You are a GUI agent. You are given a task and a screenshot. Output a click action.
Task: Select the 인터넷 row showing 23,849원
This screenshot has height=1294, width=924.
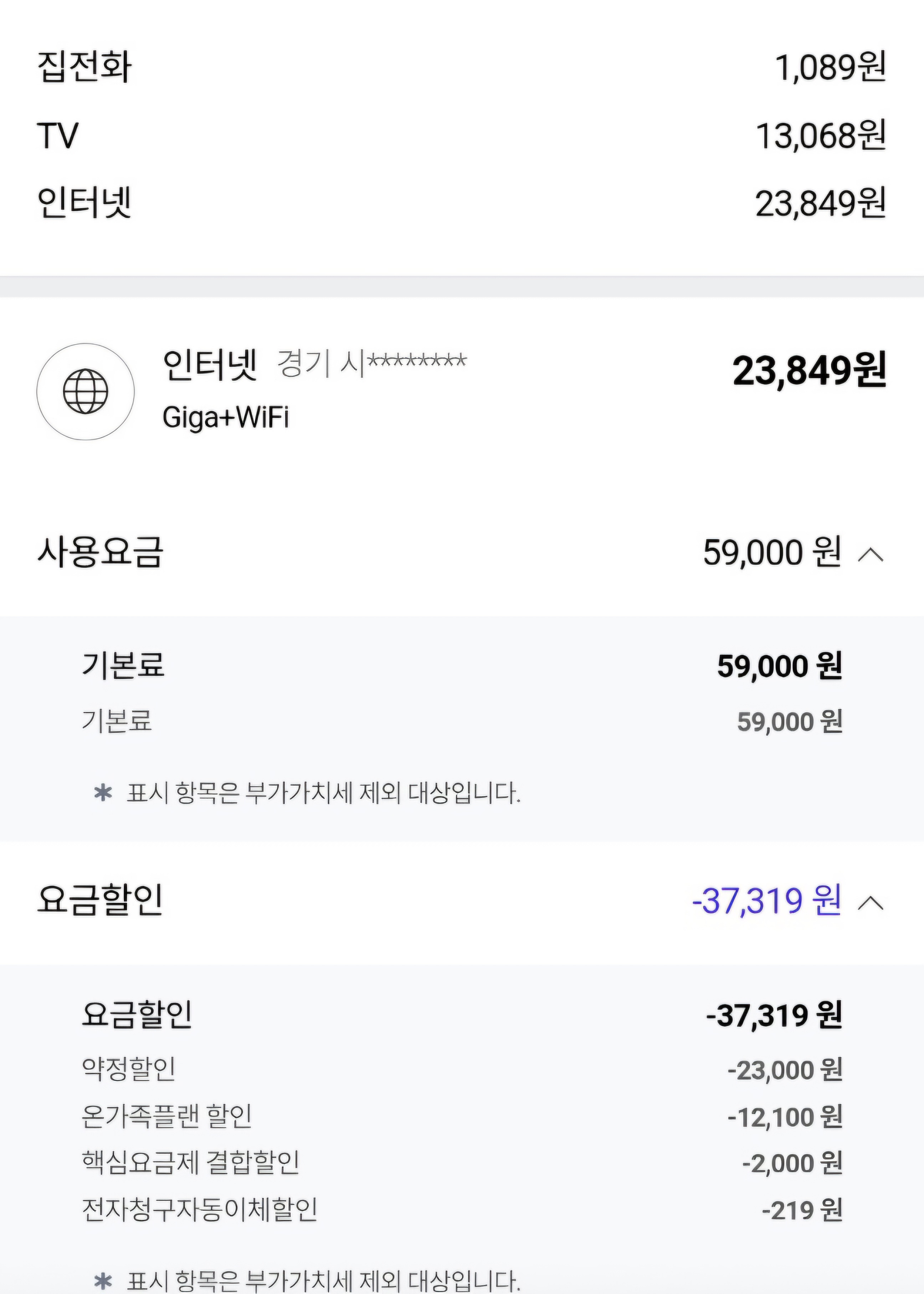pyautogui.click(x=461, y=203)
